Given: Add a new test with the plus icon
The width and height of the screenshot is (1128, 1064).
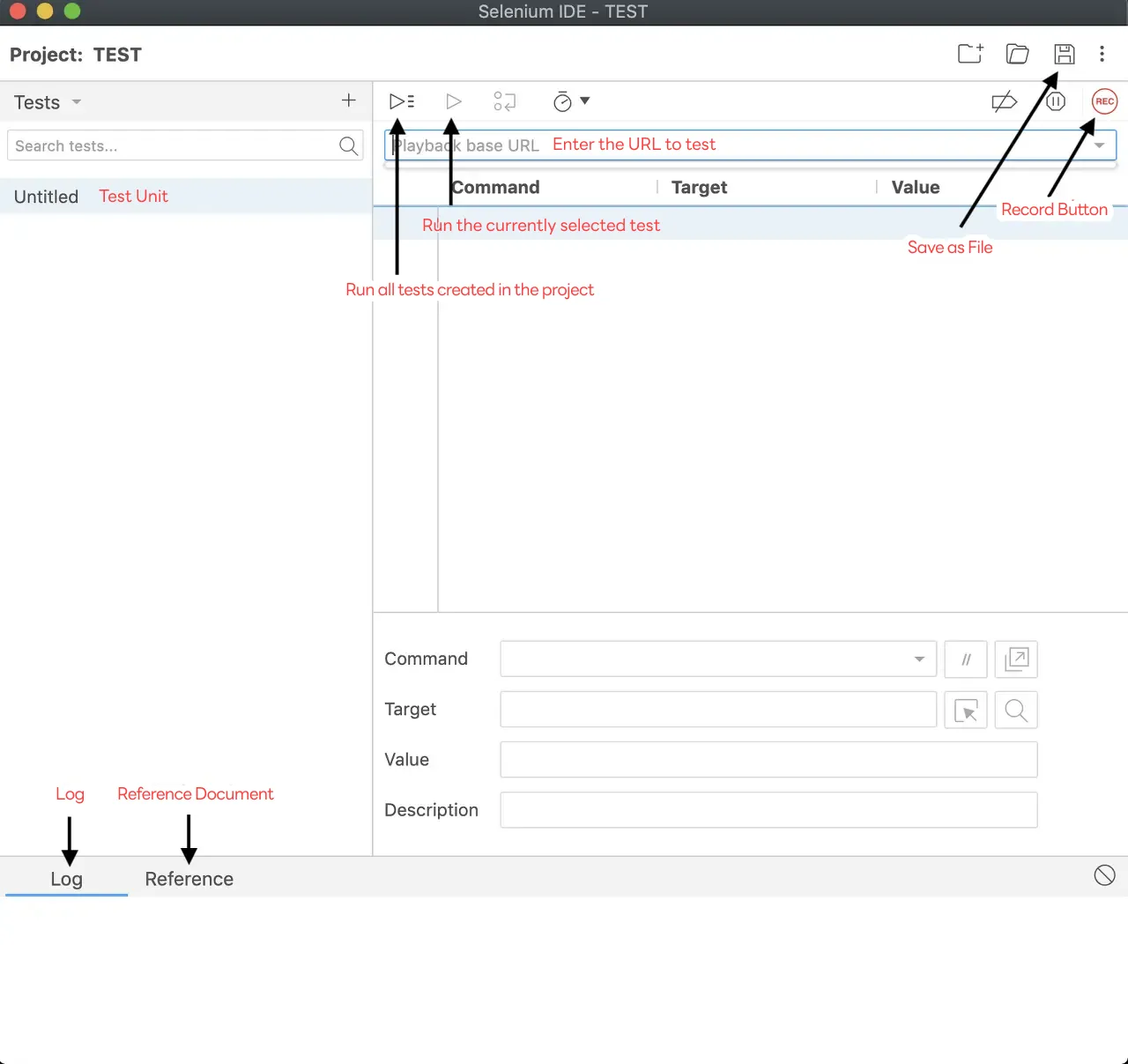Looking at the screenshot, I should [x=349, y=100].
